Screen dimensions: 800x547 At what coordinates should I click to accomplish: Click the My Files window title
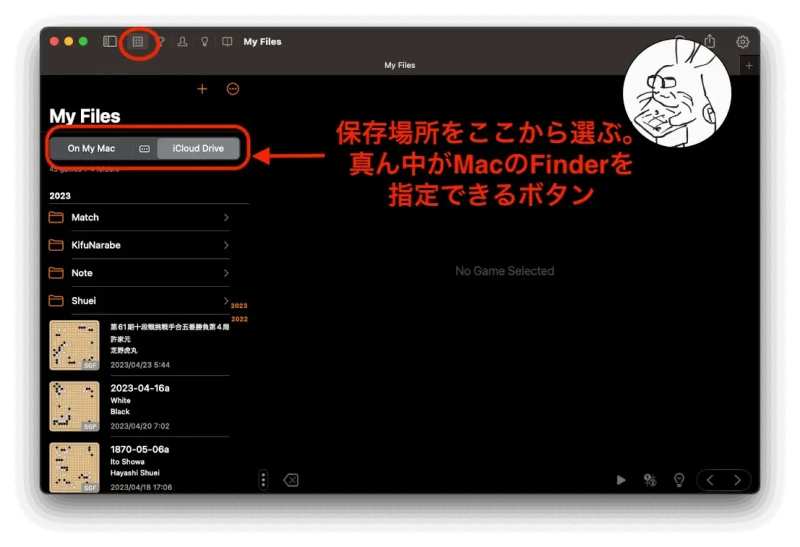coord(262,42)
